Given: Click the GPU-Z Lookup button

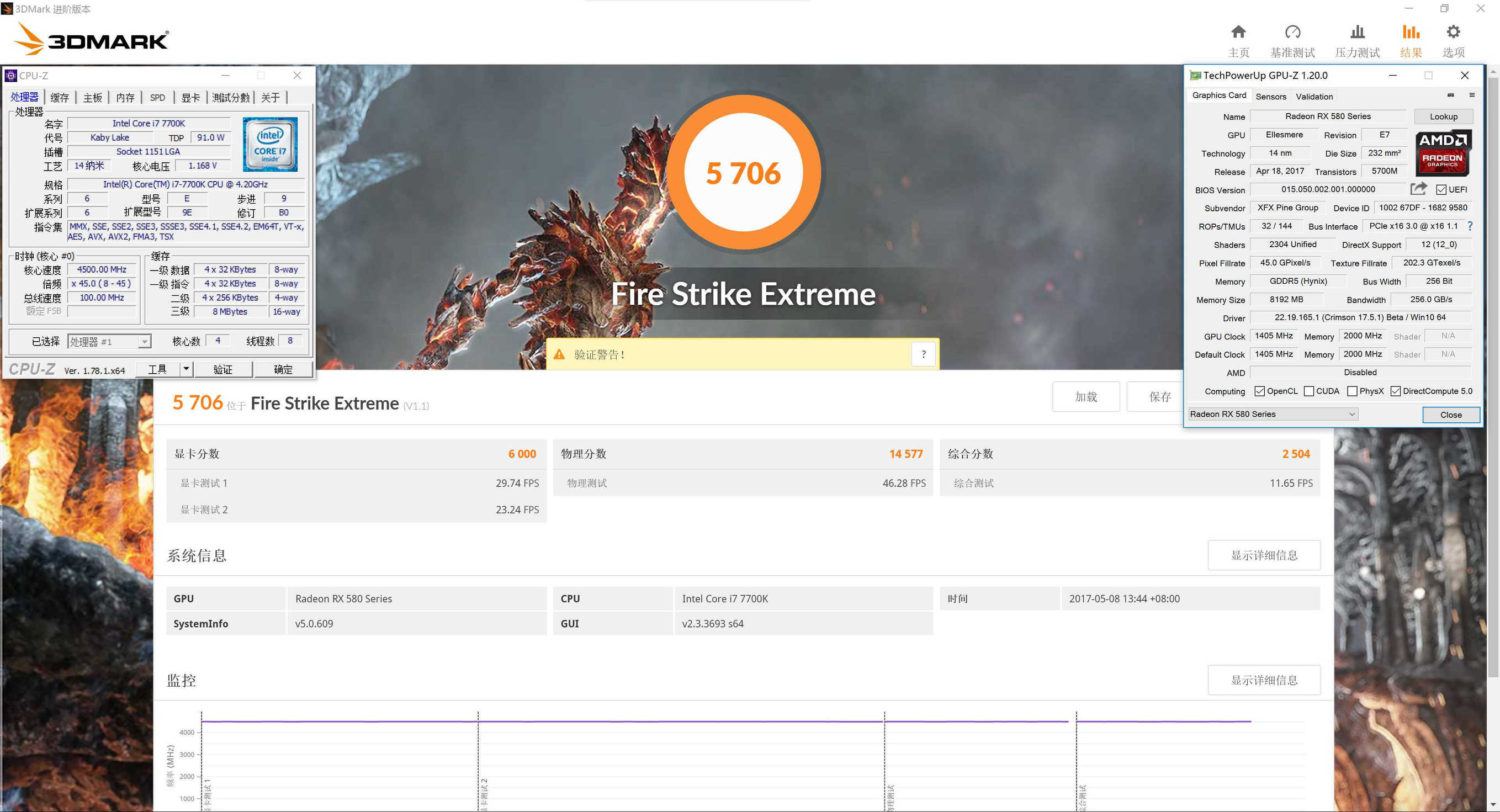Looking at the screenshot, I should (1443, 116).
